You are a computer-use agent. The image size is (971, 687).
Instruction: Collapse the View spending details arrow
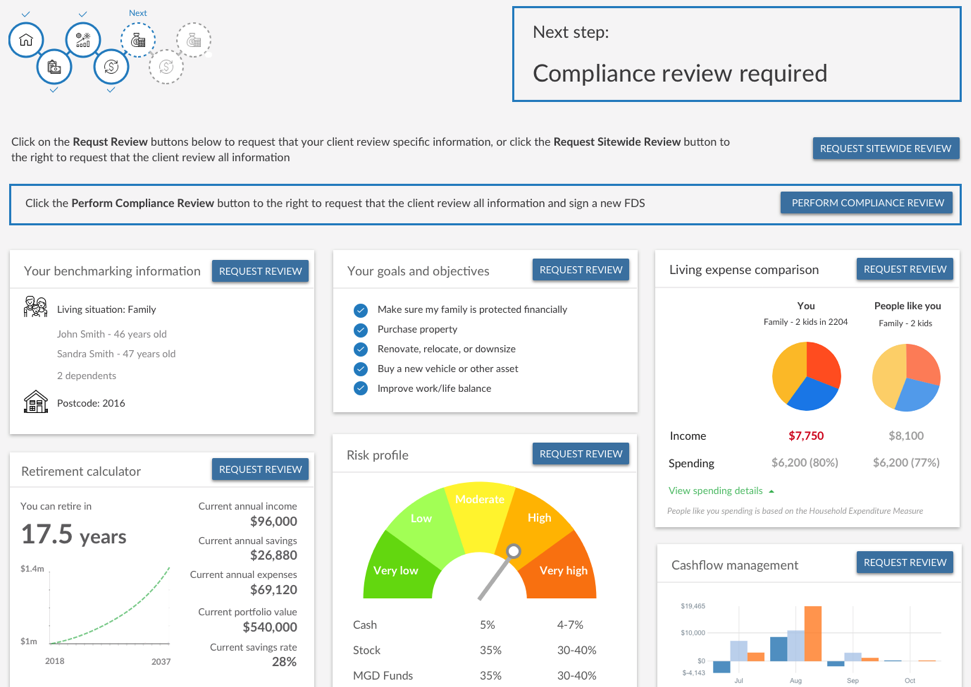[x=772, y=491]
